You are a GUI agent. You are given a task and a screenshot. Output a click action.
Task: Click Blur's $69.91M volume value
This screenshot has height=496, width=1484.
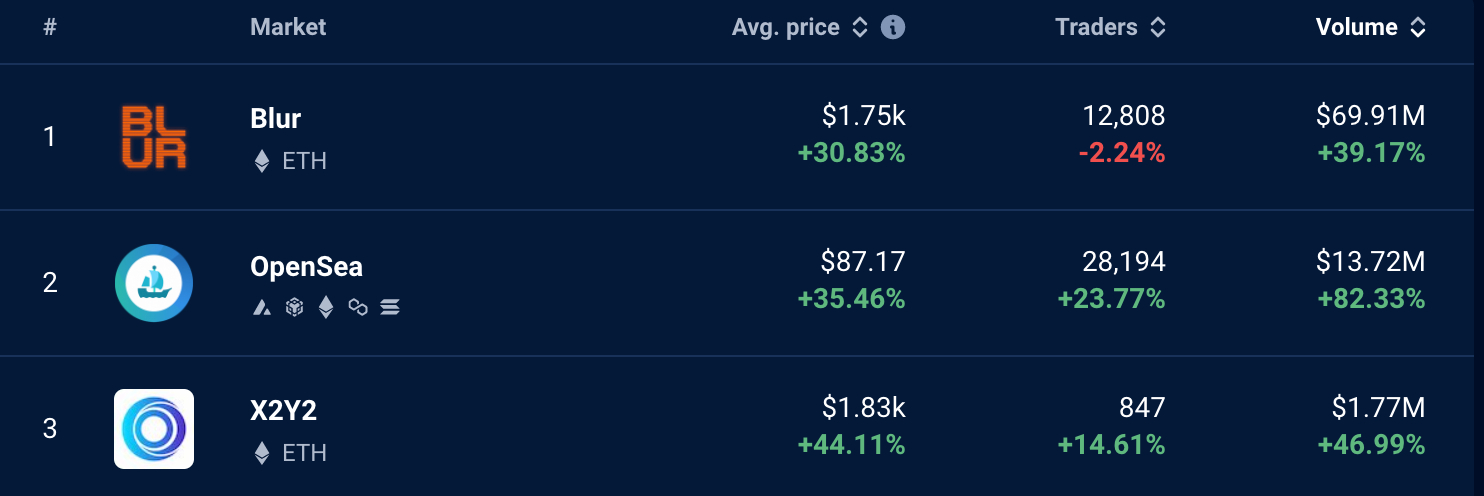(x=1371, y=116)
